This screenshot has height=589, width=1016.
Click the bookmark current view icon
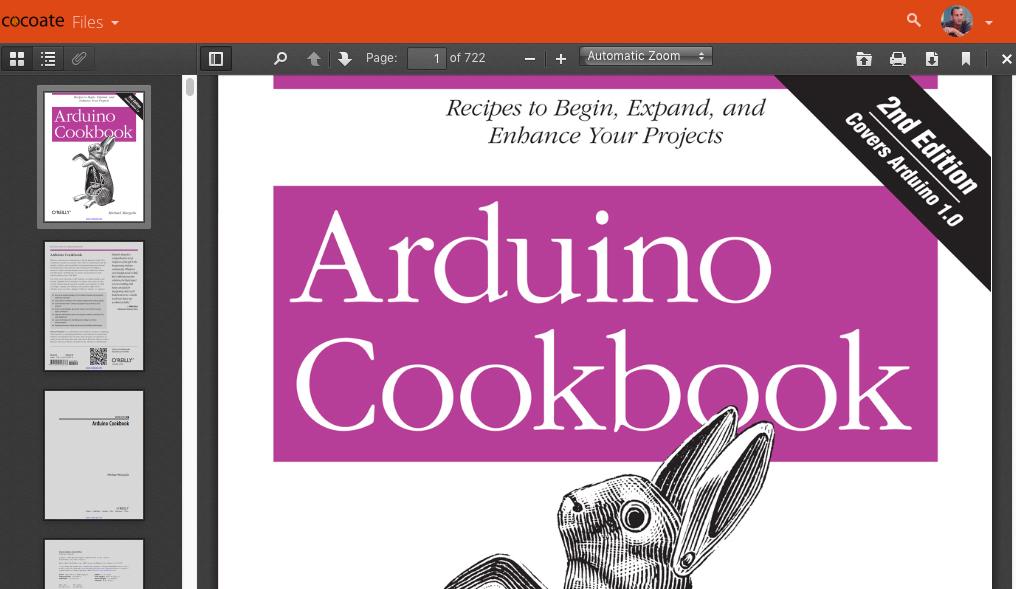[965, 59]
